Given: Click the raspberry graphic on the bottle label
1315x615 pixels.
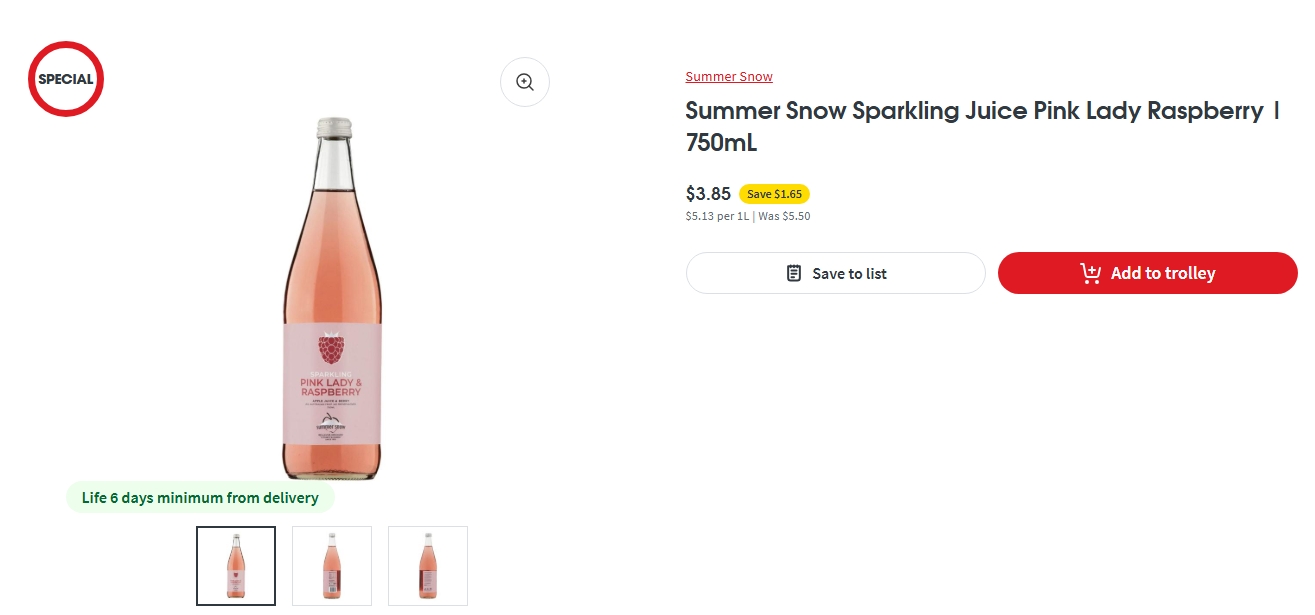Looking at the screenshot, I should click(332, 350).
